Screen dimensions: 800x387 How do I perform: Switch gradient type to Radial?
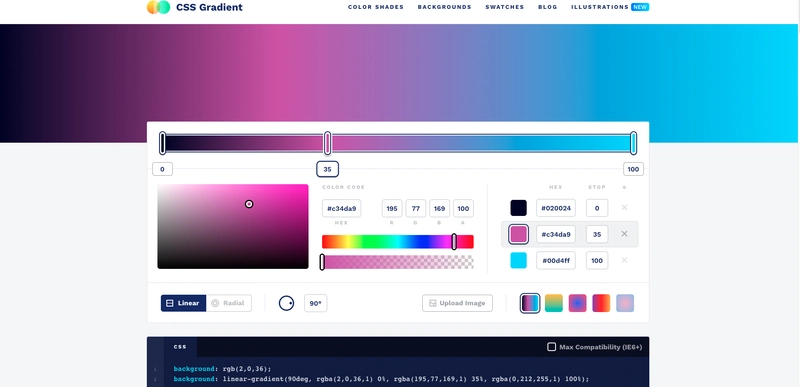[x=229, y=303]
